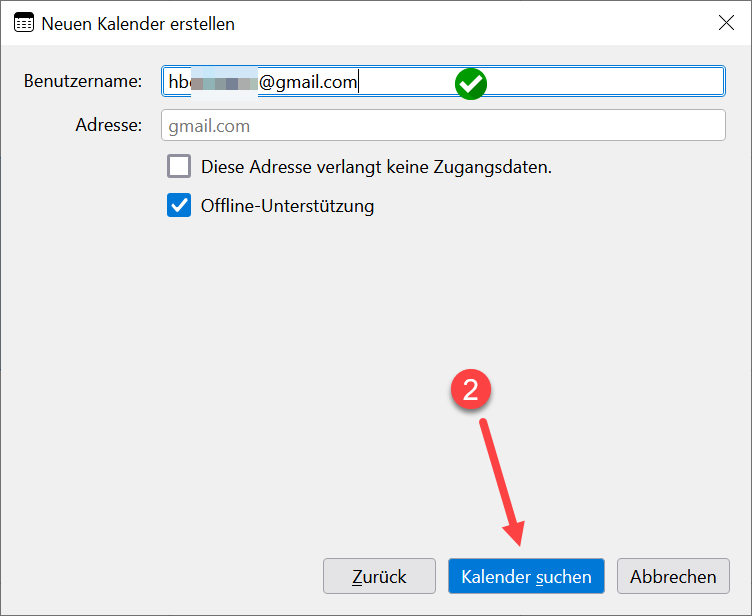Uncheck the Offline-Unterstützung checkbox
The image size is (752, 616).
click(x=179, y=206)
